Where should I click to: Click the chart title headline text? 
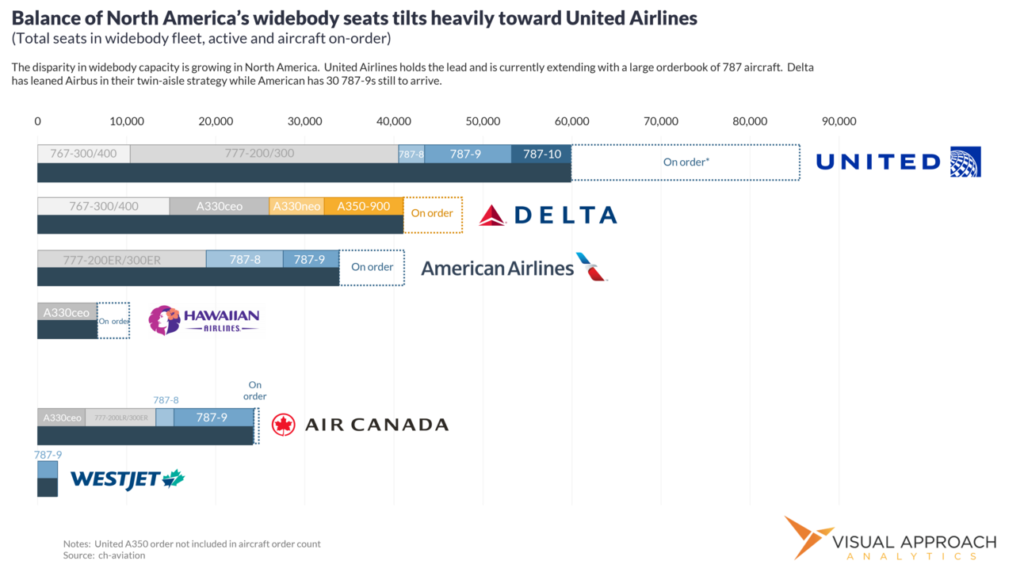355,18
